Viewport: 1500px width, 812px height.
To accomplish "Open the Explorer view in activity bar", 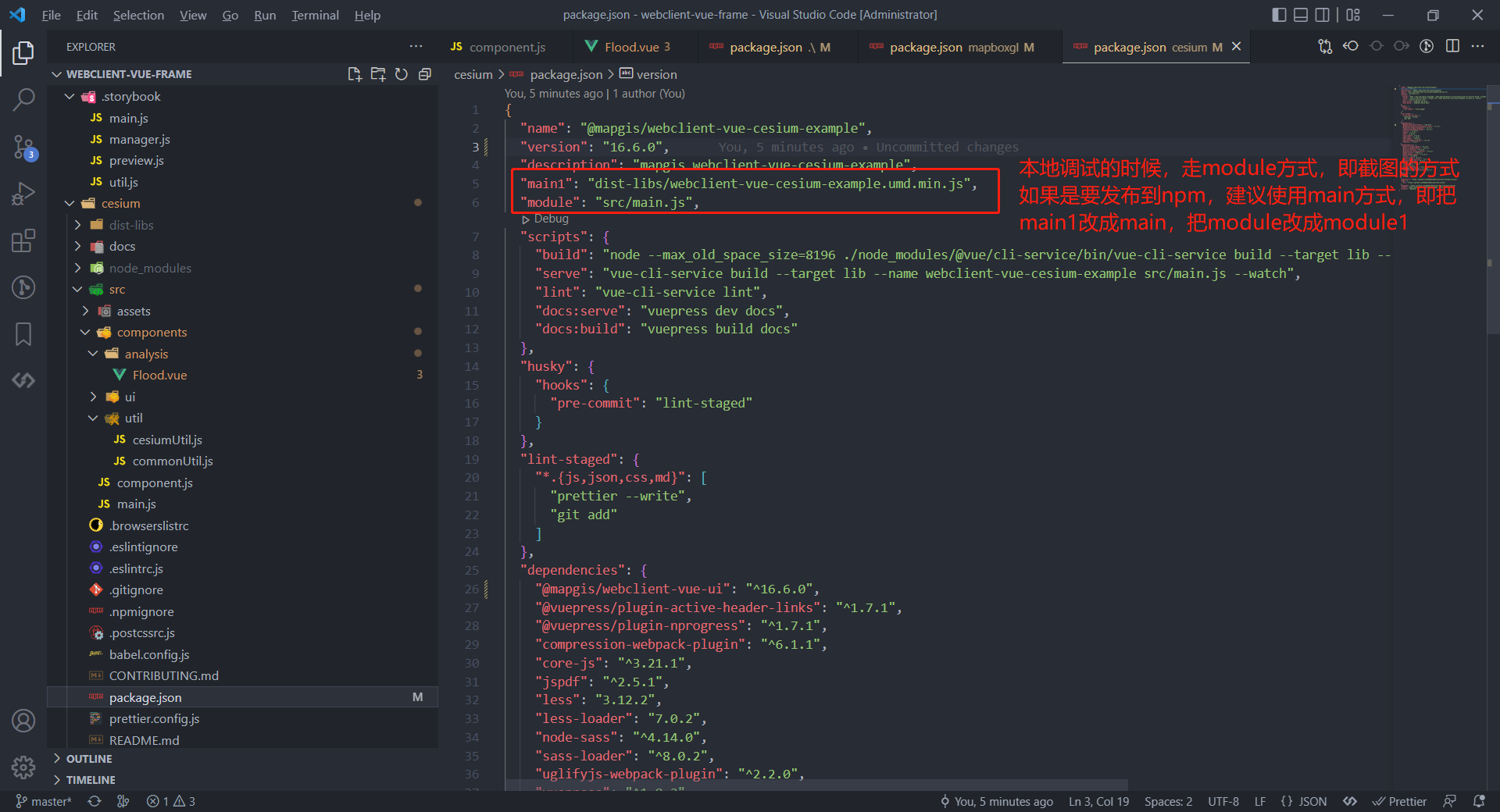I will pyautogui.click(x=23, y=53).
